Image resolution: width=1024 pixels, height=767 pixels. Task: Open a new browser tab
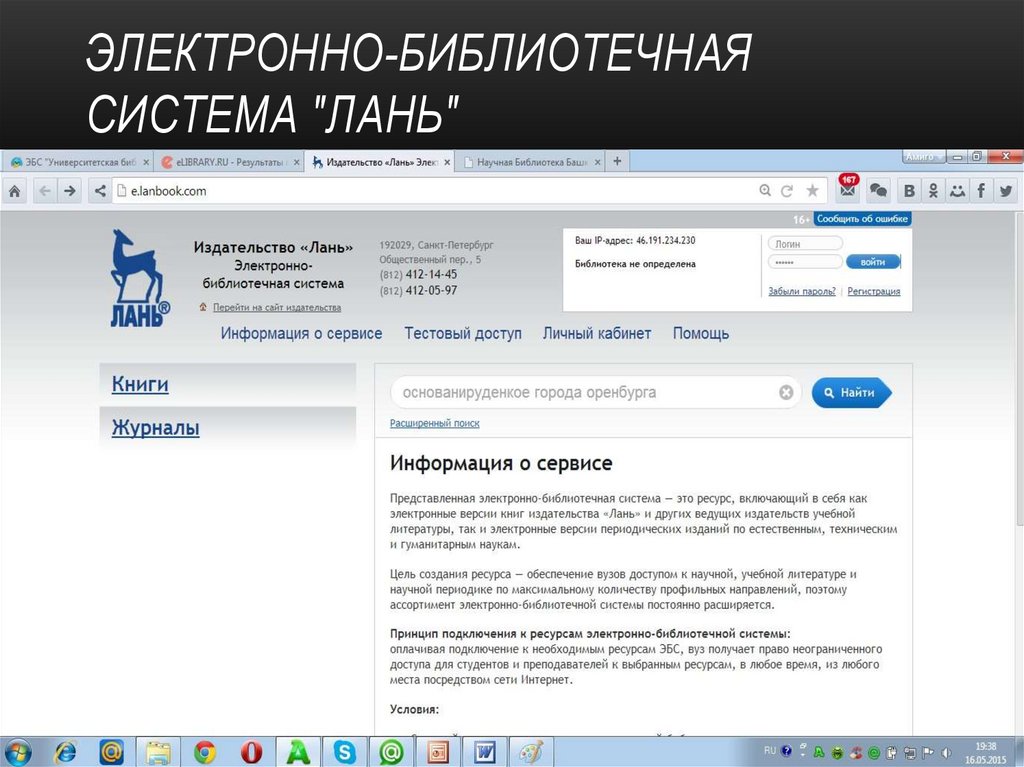(617, 161)
